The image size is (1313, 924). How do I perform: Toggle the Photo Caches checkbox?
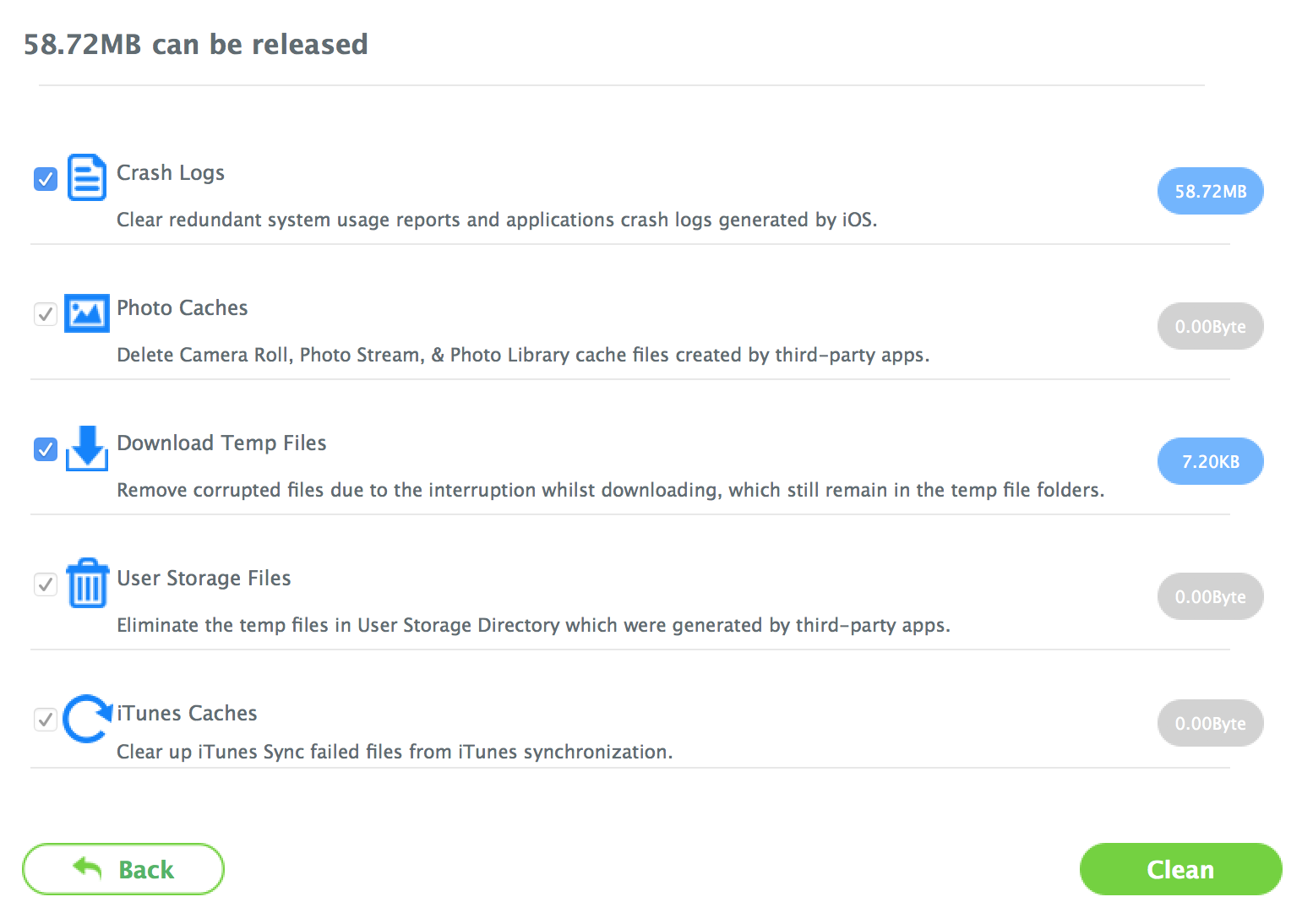[46, 314]
